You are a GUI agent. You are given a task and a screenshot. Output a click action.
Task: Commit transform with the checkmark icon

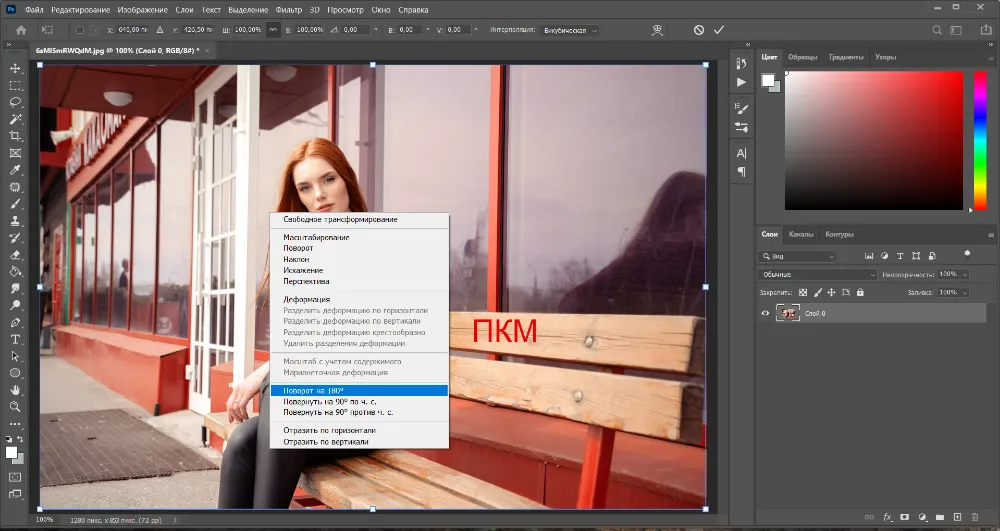click(718, 30)
